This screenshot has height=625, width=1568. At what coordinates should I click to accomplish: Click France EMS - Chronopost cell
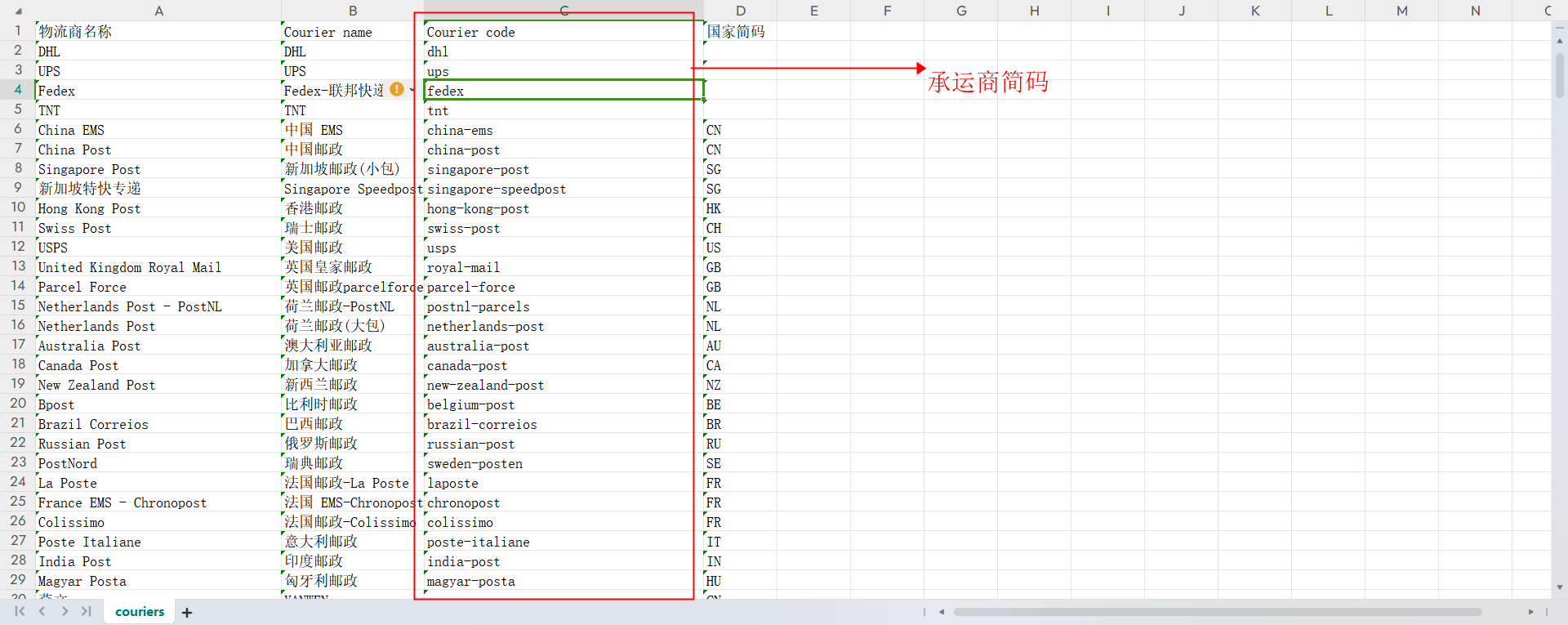[158, 502]
